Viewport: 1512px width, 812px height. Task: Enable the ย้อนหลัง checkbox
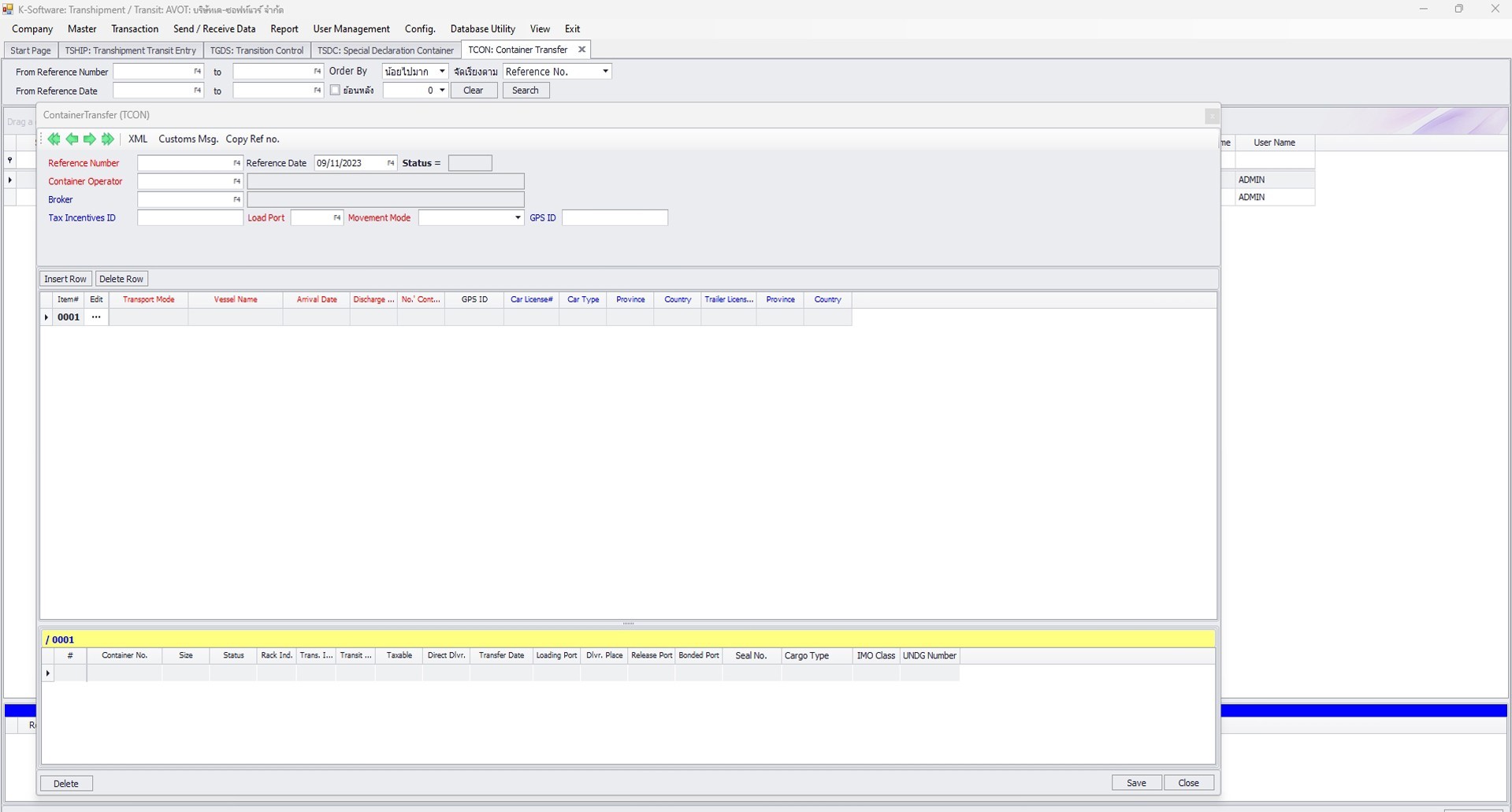tap(335, 90)
